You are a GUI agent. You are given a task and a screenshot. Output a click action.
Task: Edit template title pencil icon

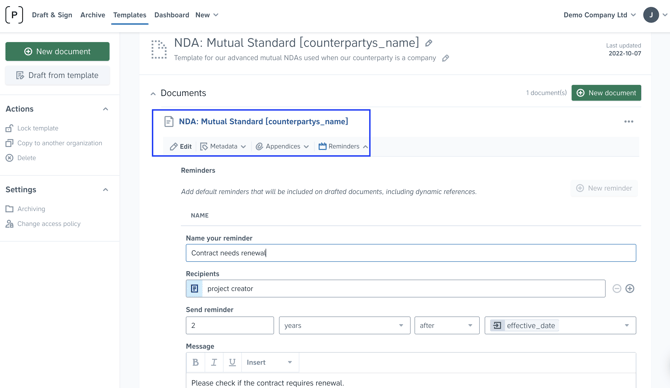[429, 43]
